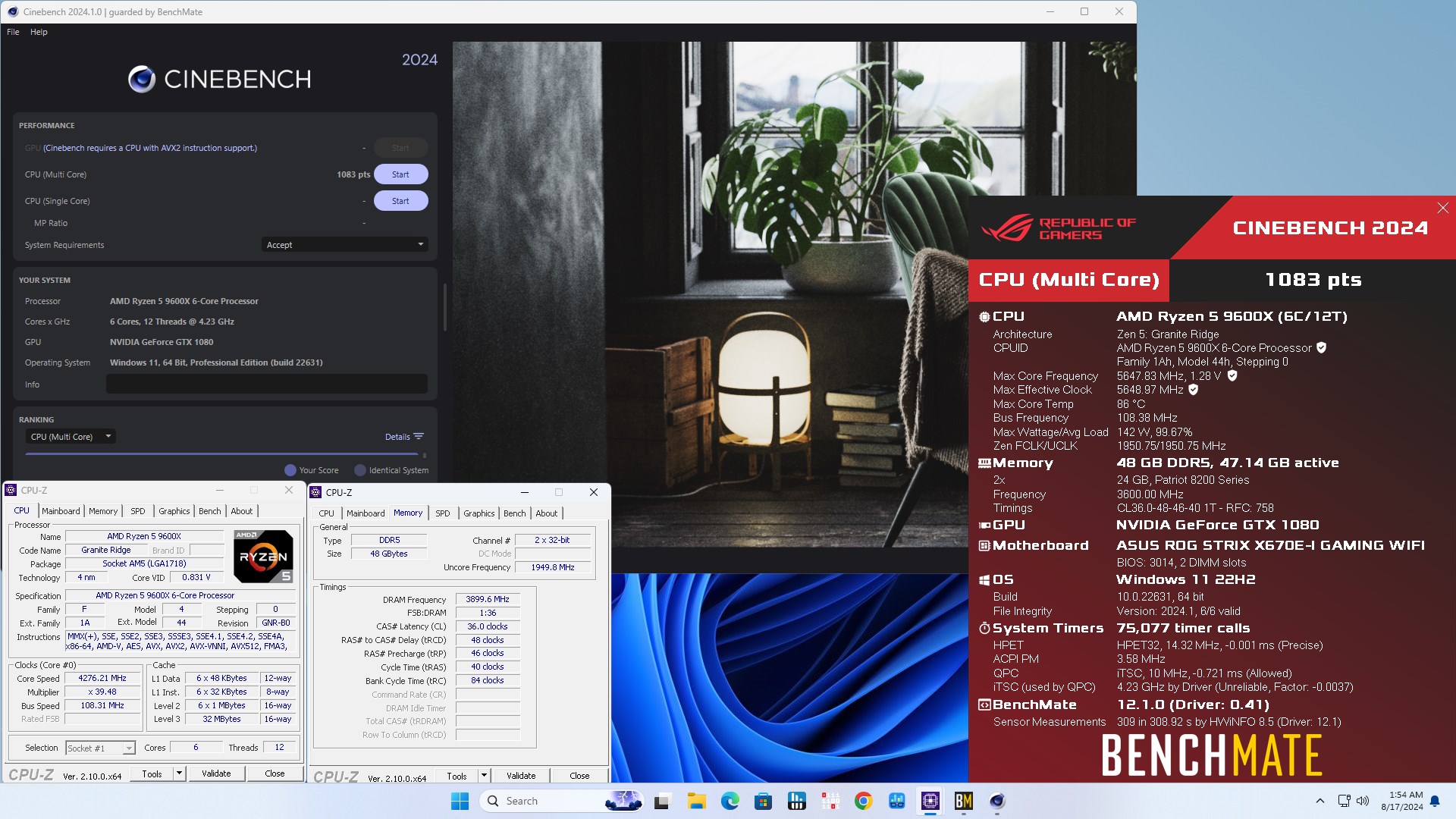Show hidden system tray icons
Viewport: 1456px width, 819px height.
coord(1320,801)
